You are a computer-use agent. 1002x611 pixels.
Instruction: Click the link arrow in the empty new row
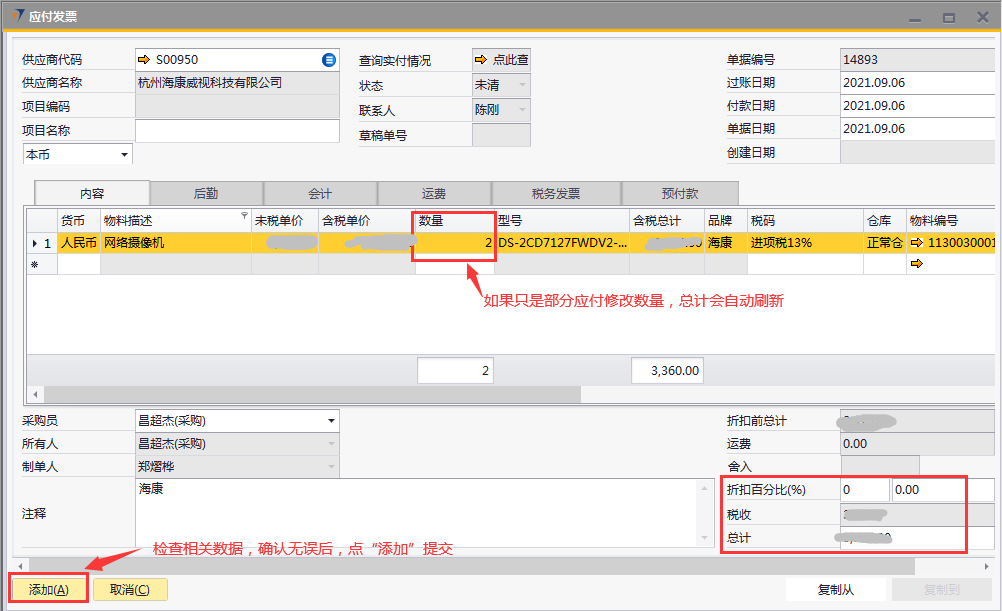point(916,264)
